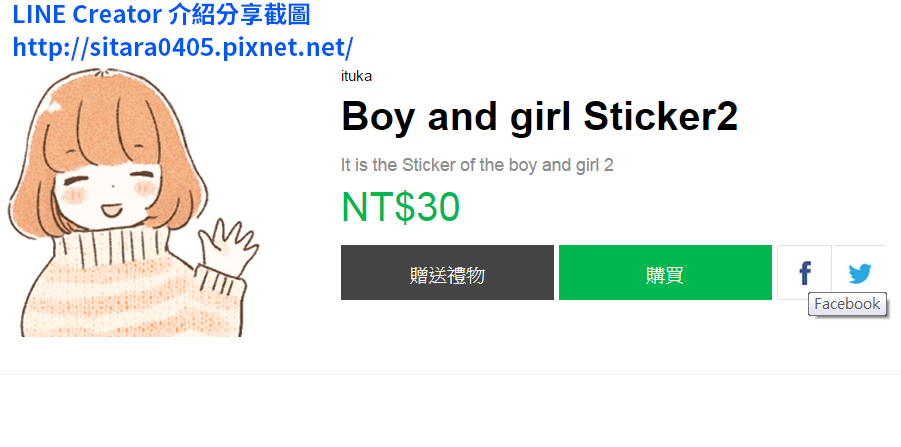The height and width of the screenshot is (447, 901).
Task: Click the word Sticker2 in title
Action: coord(660,116)
